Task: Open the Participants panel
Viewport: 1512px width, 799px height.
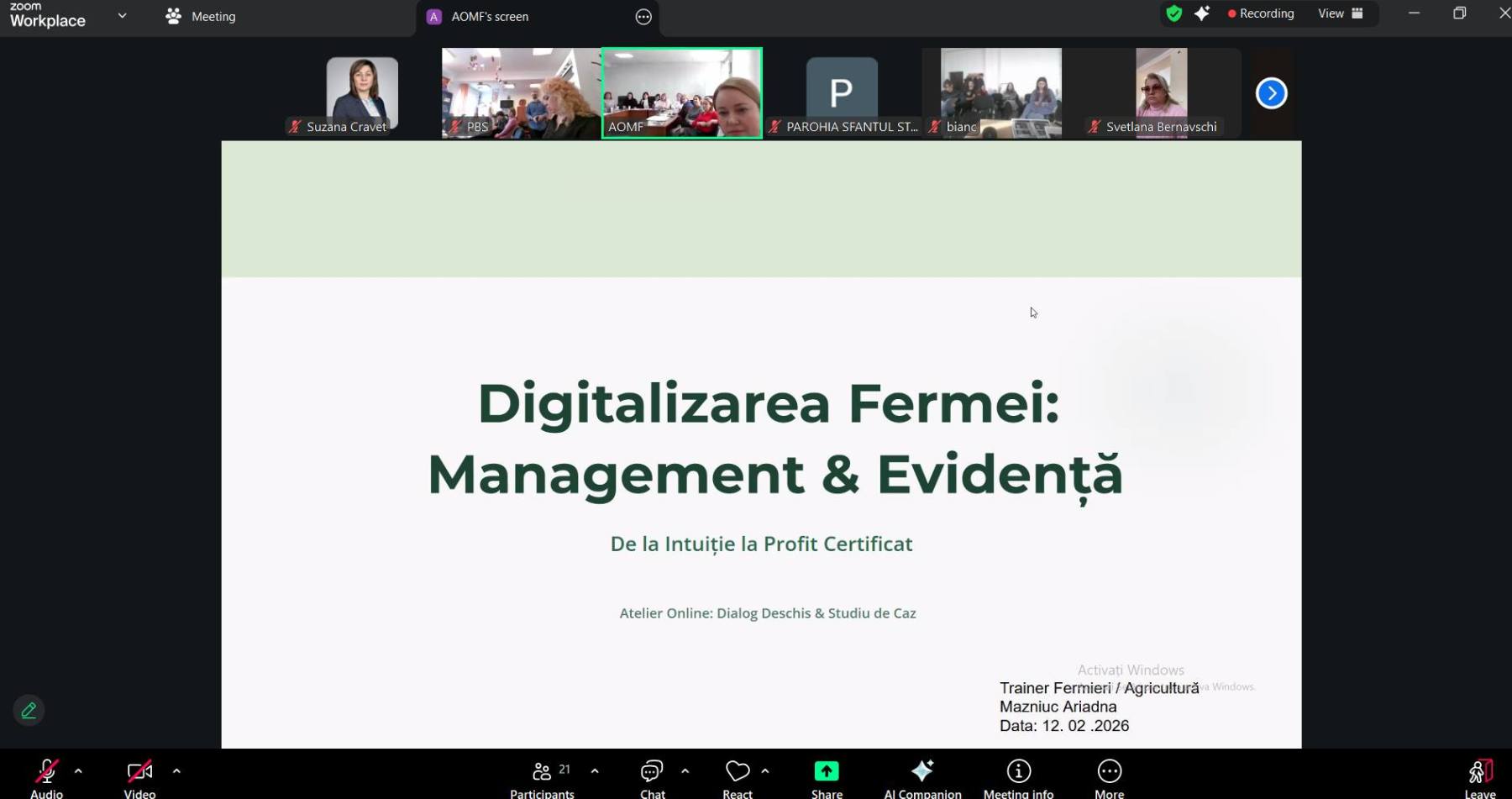Action: pos(542,778)
